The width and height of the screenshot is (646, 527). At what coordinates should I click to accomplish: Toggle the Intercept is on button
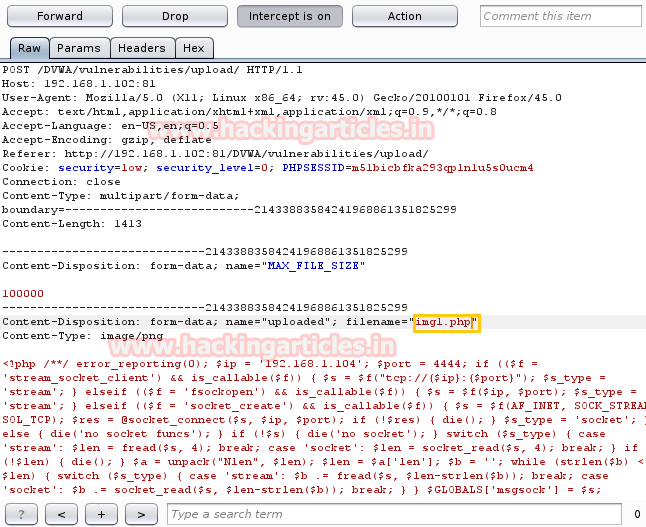coord(290,16)
